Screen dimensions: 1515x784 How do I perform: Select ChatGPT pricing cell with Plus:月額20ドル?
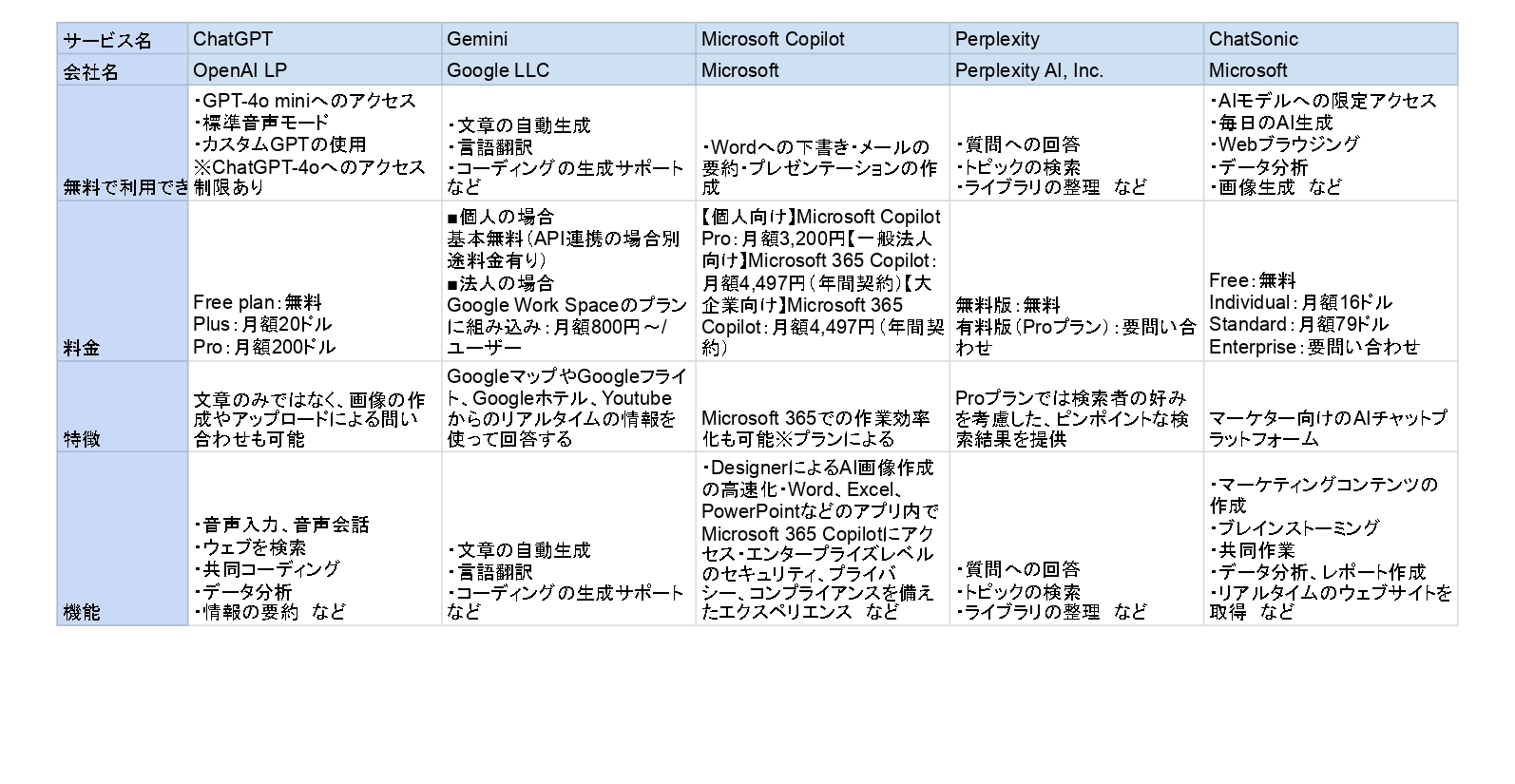315,281
